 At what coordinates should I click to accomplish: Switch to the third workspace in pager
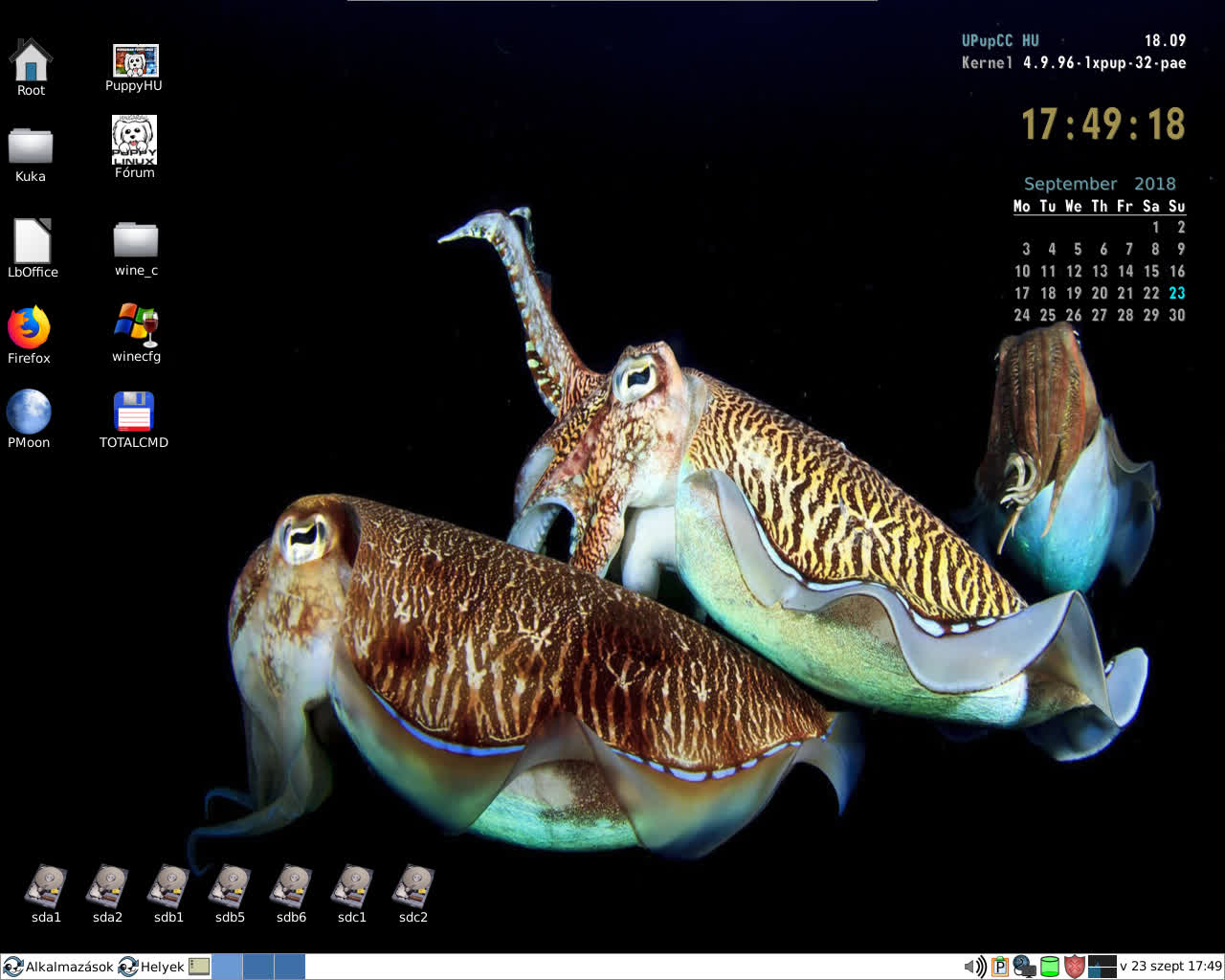click(x=290, y=967)
